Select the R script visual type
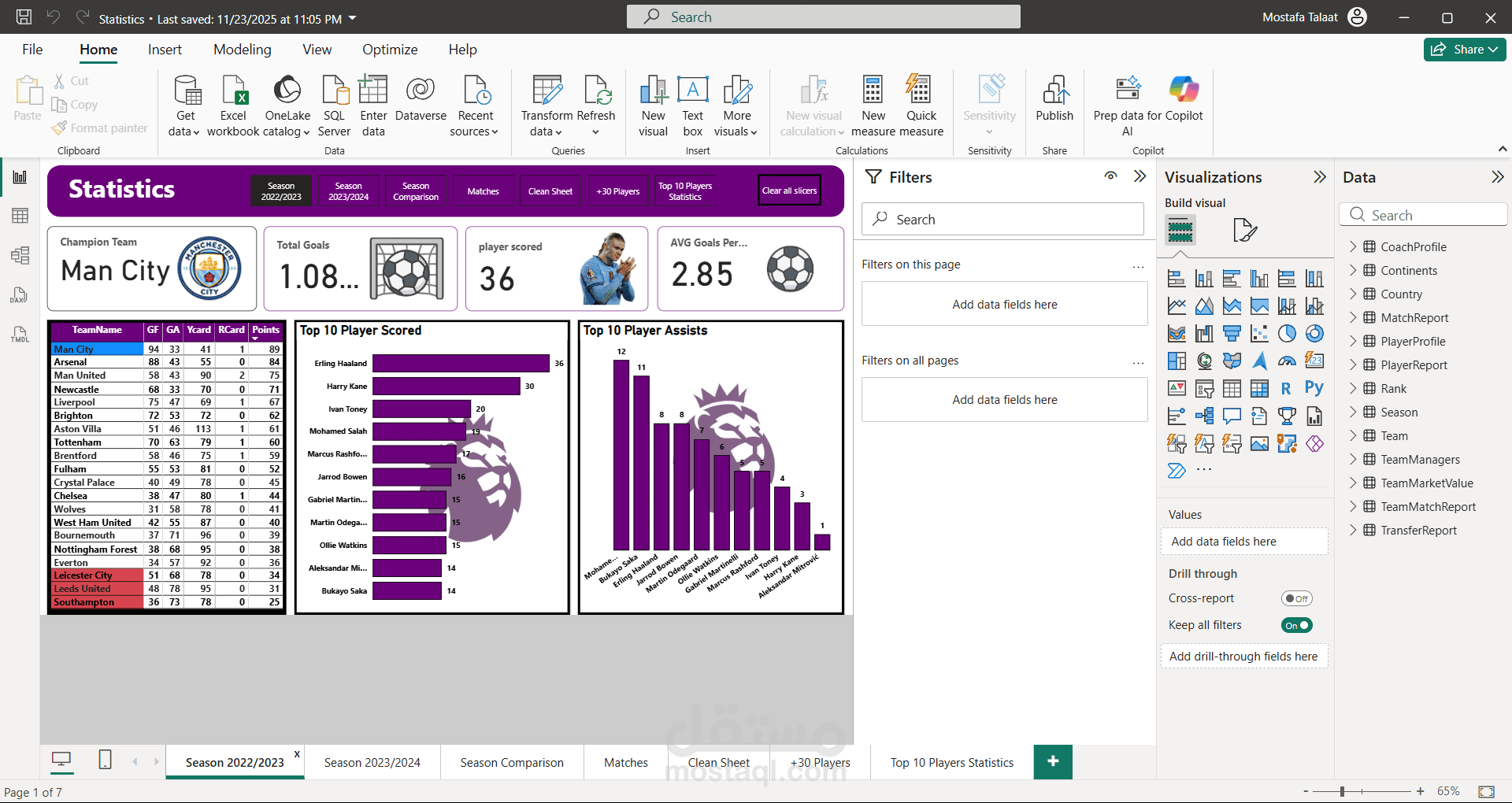 [x=1287, y=388]
